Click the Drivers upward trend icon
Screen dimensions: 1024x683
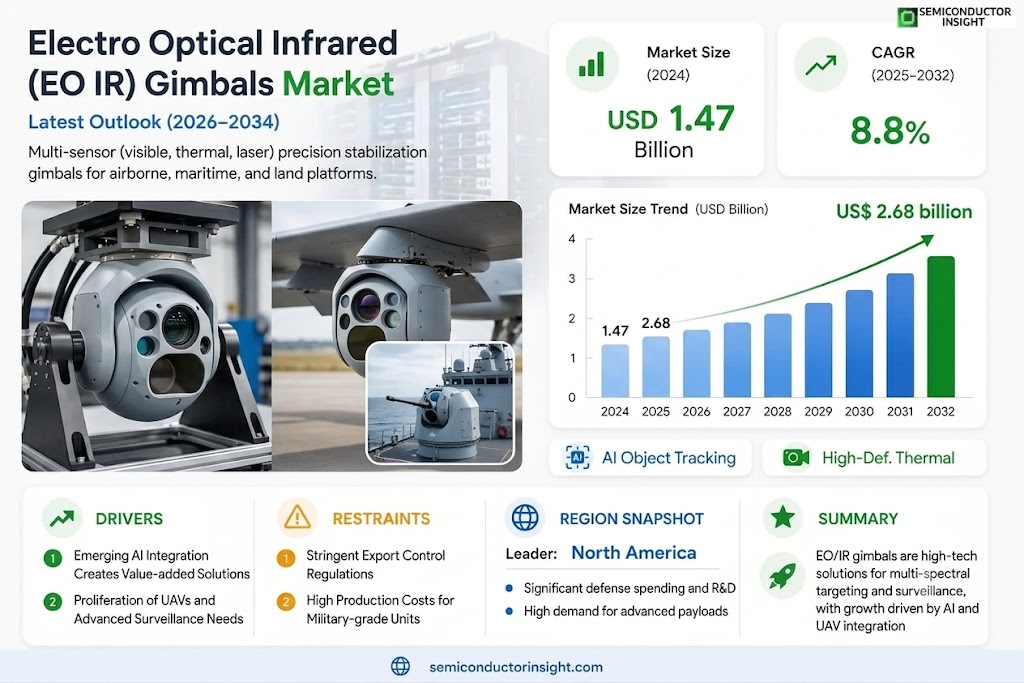[x=62, y=518]
